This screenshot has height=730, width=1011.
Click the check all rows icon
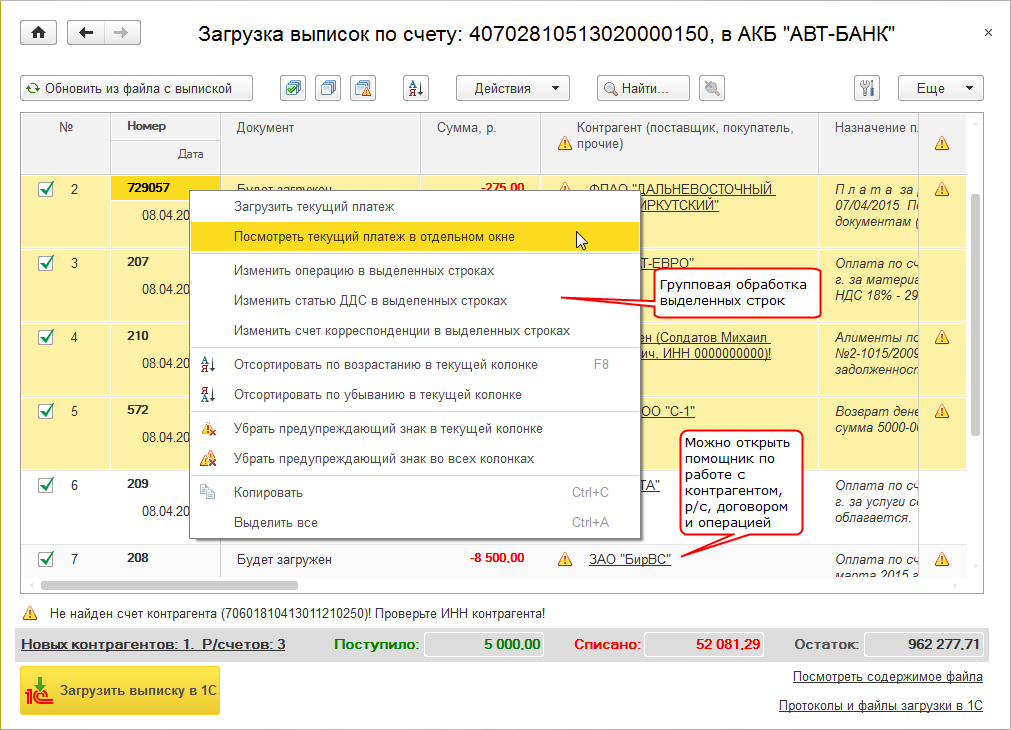pyautogui.click(x=293, y=88)
